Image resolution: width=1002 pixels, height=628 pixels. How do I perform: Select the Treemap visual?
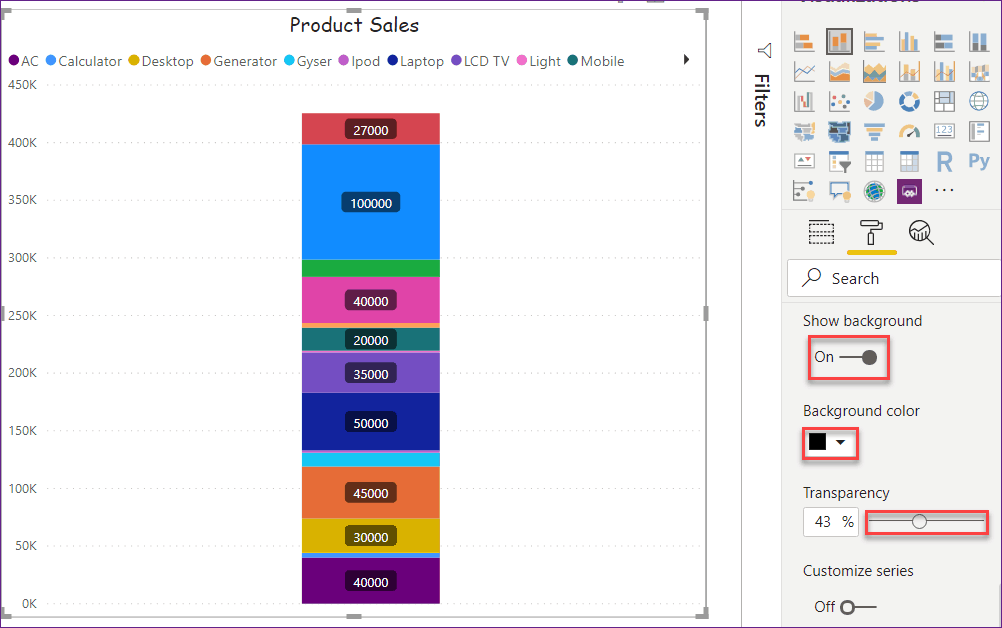point(944,101)
